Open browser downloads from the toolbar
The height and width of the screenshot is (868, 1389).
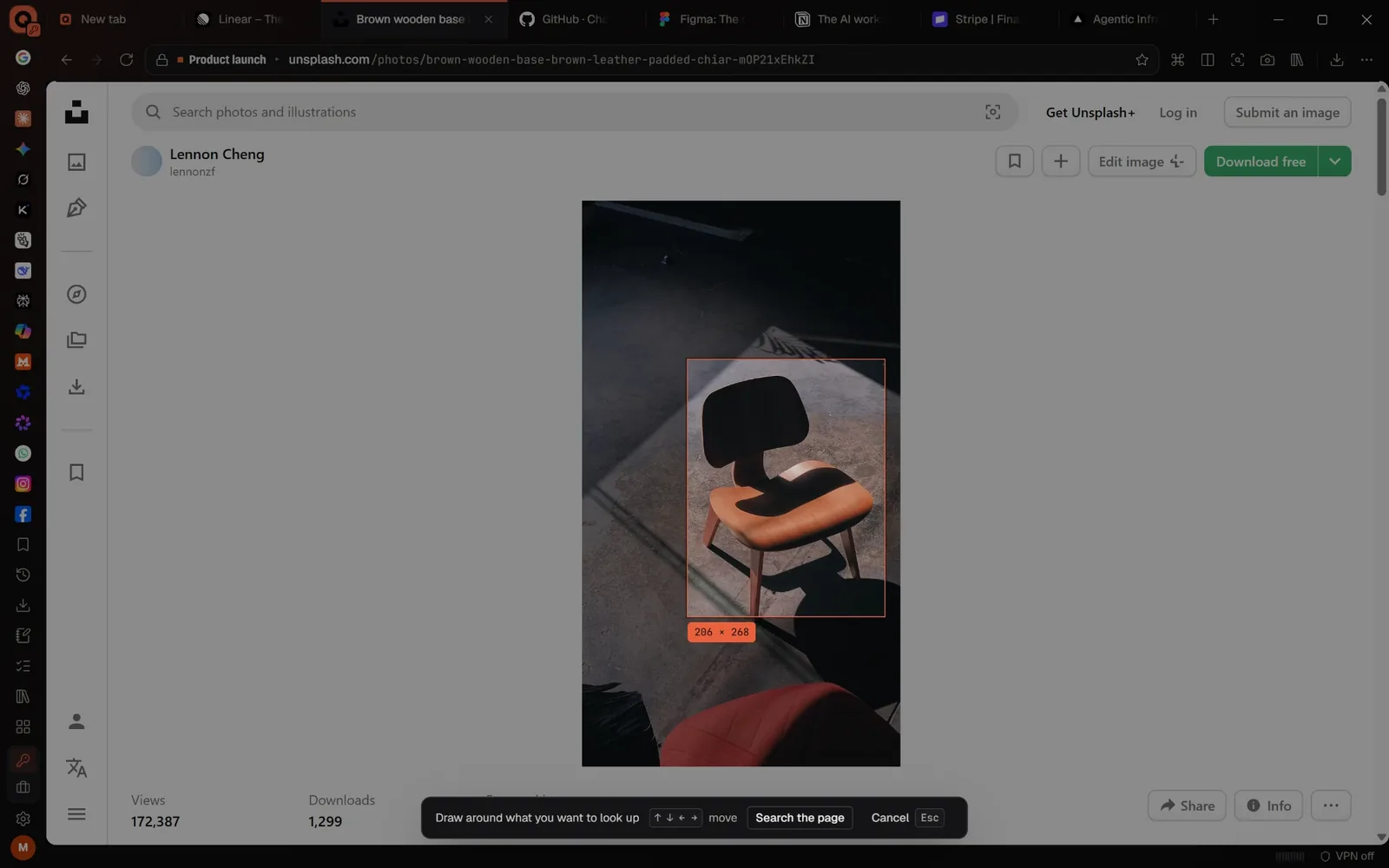click(x=1337, y=60)
